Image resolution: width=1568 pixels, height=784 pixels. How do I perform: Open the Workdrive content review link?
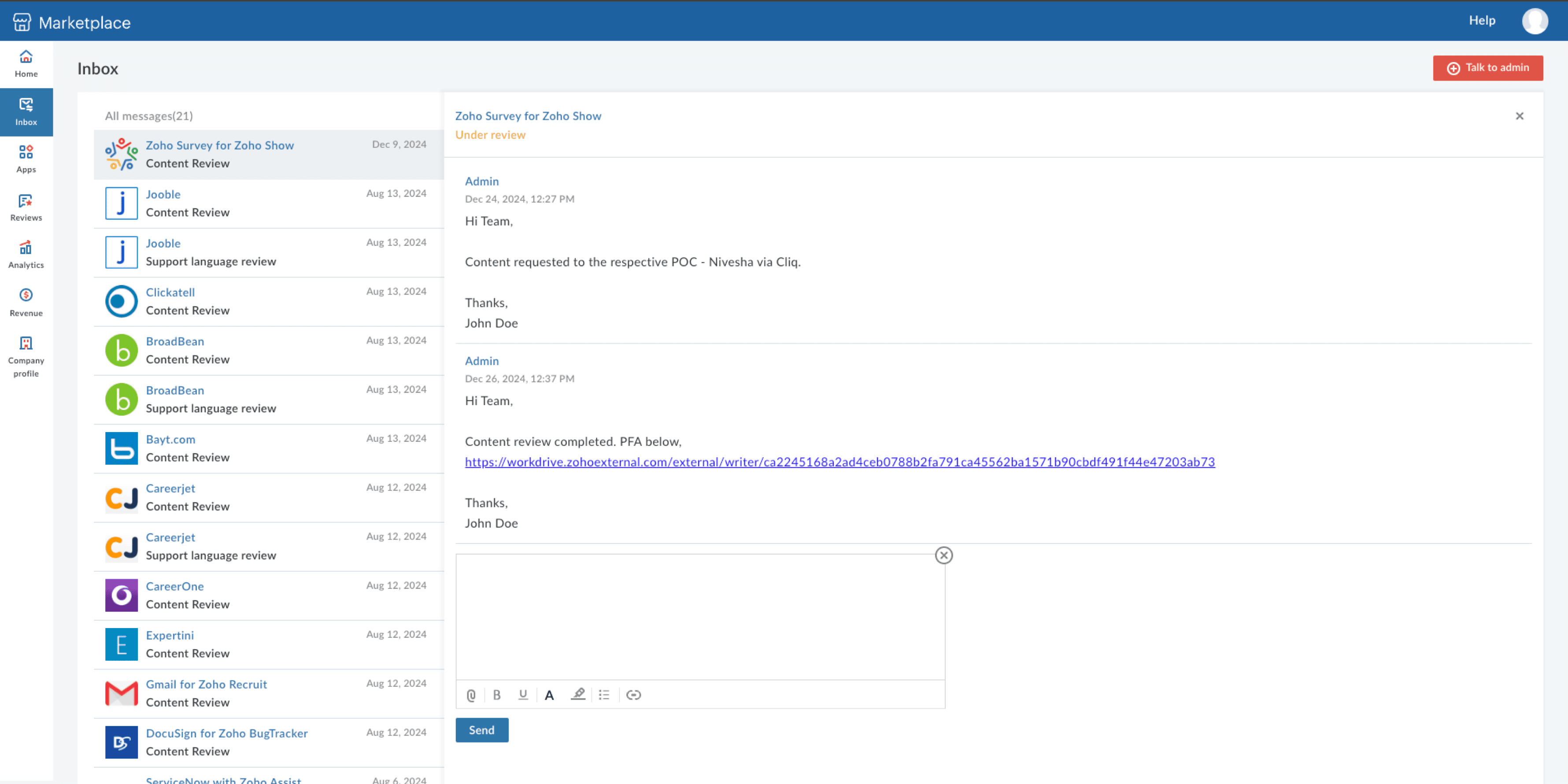pyautogui.click(x=839, y=461)
